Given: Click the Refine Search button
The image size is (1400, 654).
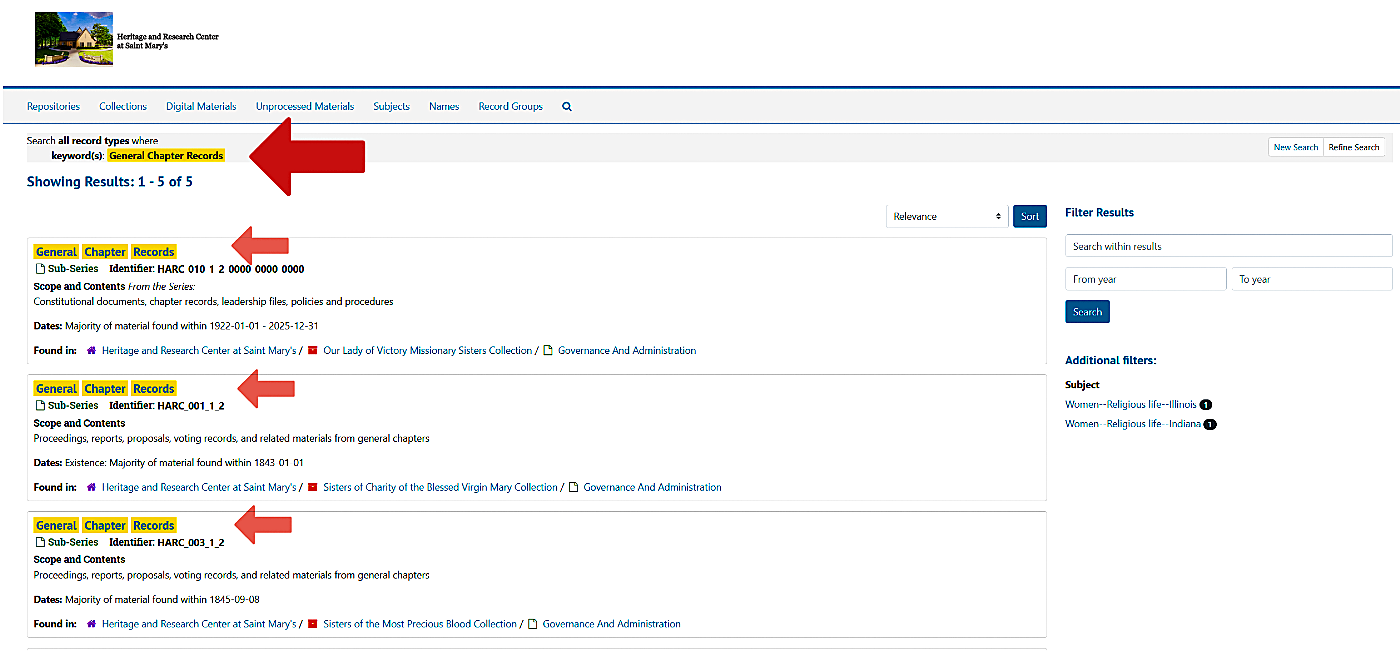Looking at the screenshot, I should [x=1354, y=147].
